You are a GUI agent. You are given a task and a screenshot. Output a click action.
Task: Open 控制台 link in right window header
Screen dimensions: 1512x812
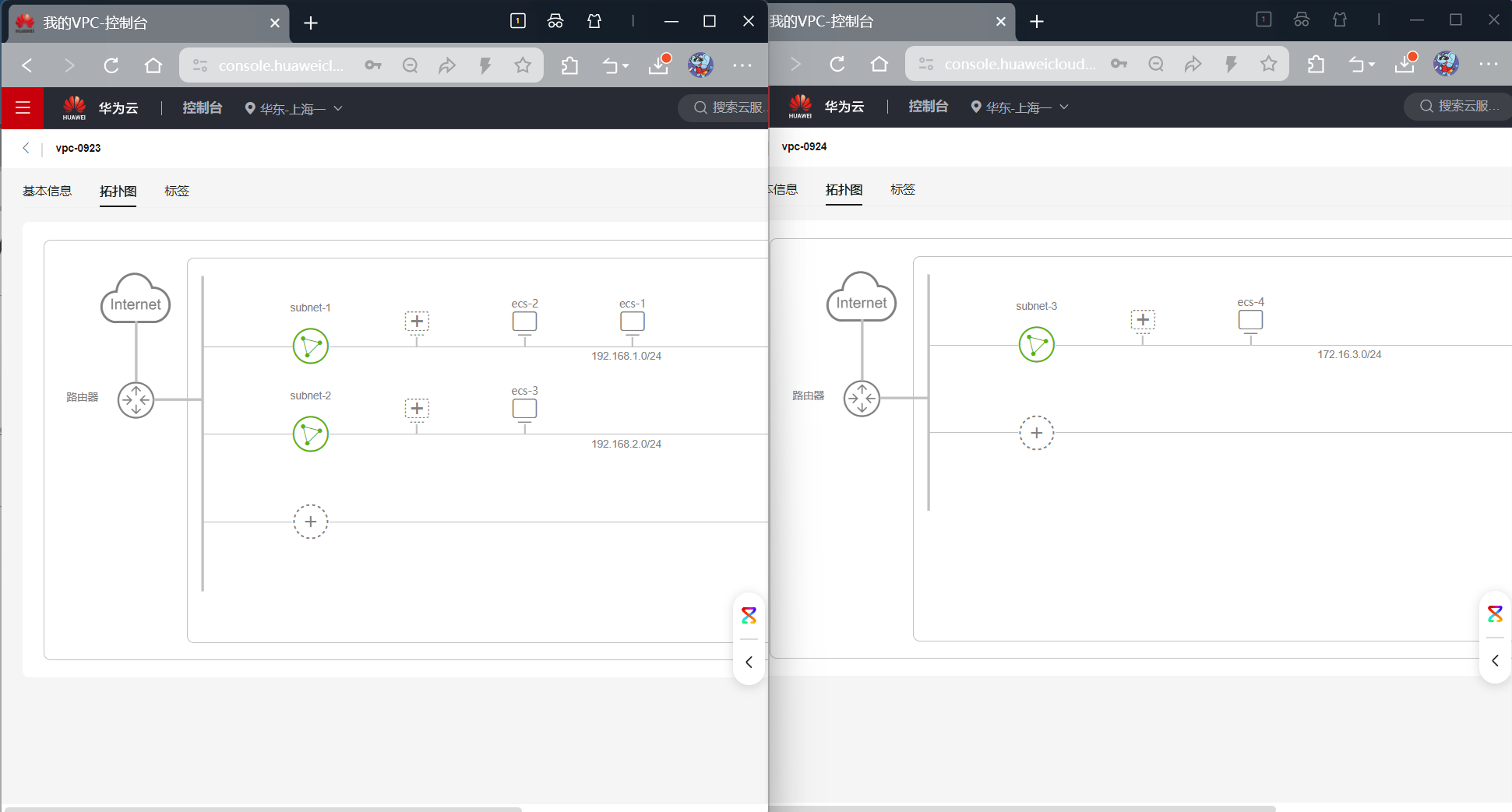[929, 107]
